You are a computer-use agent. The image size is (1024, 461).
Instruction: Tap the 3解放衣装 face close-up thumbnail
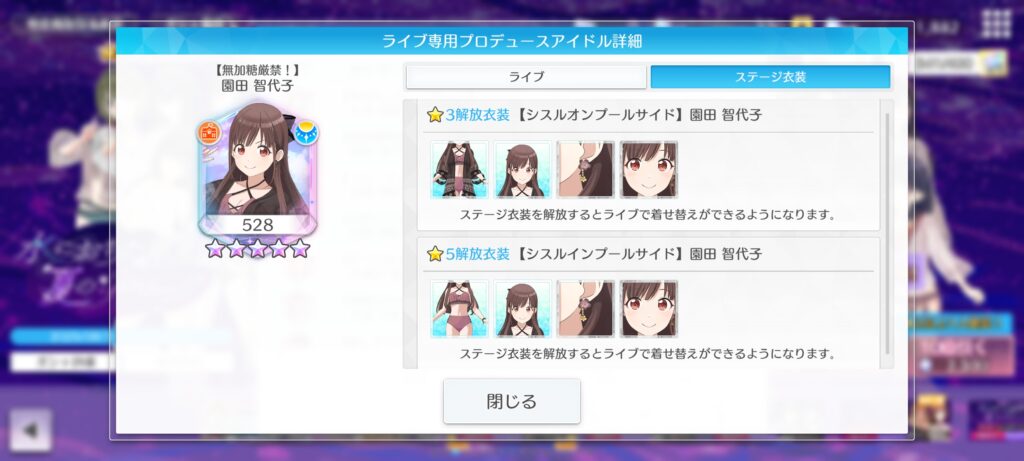click(648, 169)
